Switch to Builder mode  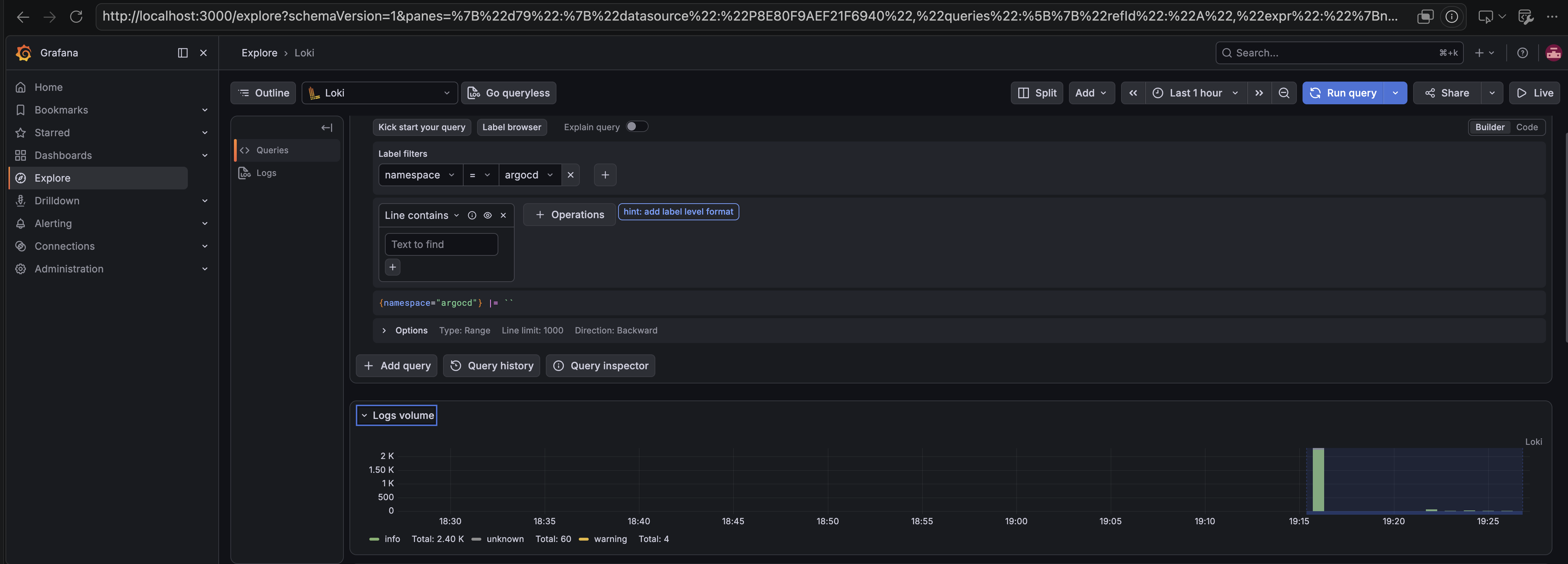1489,127
